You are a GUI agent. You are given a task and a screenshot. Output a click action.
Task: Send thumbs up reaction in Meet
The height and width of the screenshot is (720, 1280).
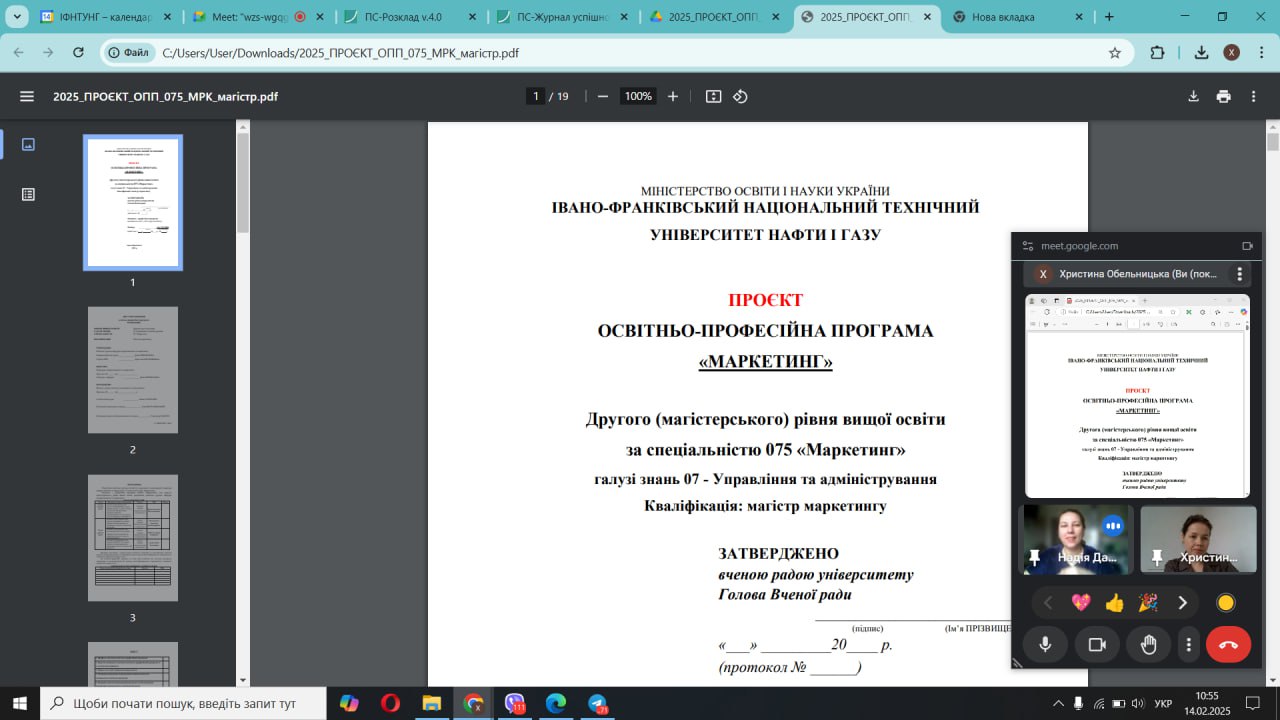(x=1114, y=602)
